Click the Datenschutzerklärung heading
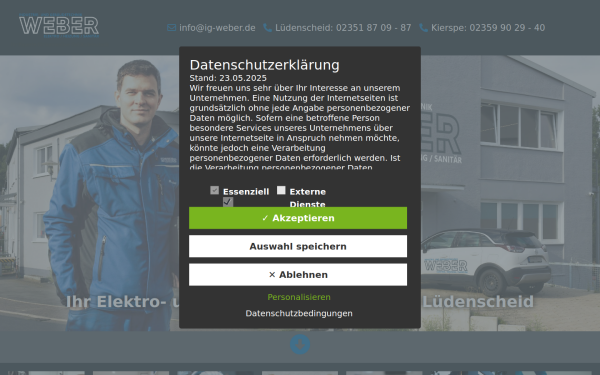Image resolution: width=600 pixels, height=375 pixels. point(264,65)
